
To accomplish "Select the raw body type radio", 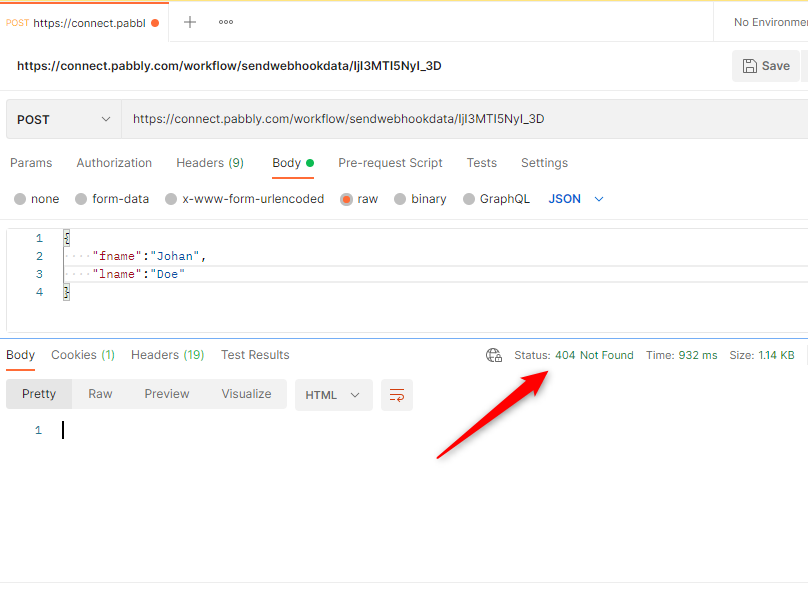I will click(x=346, y=199).
